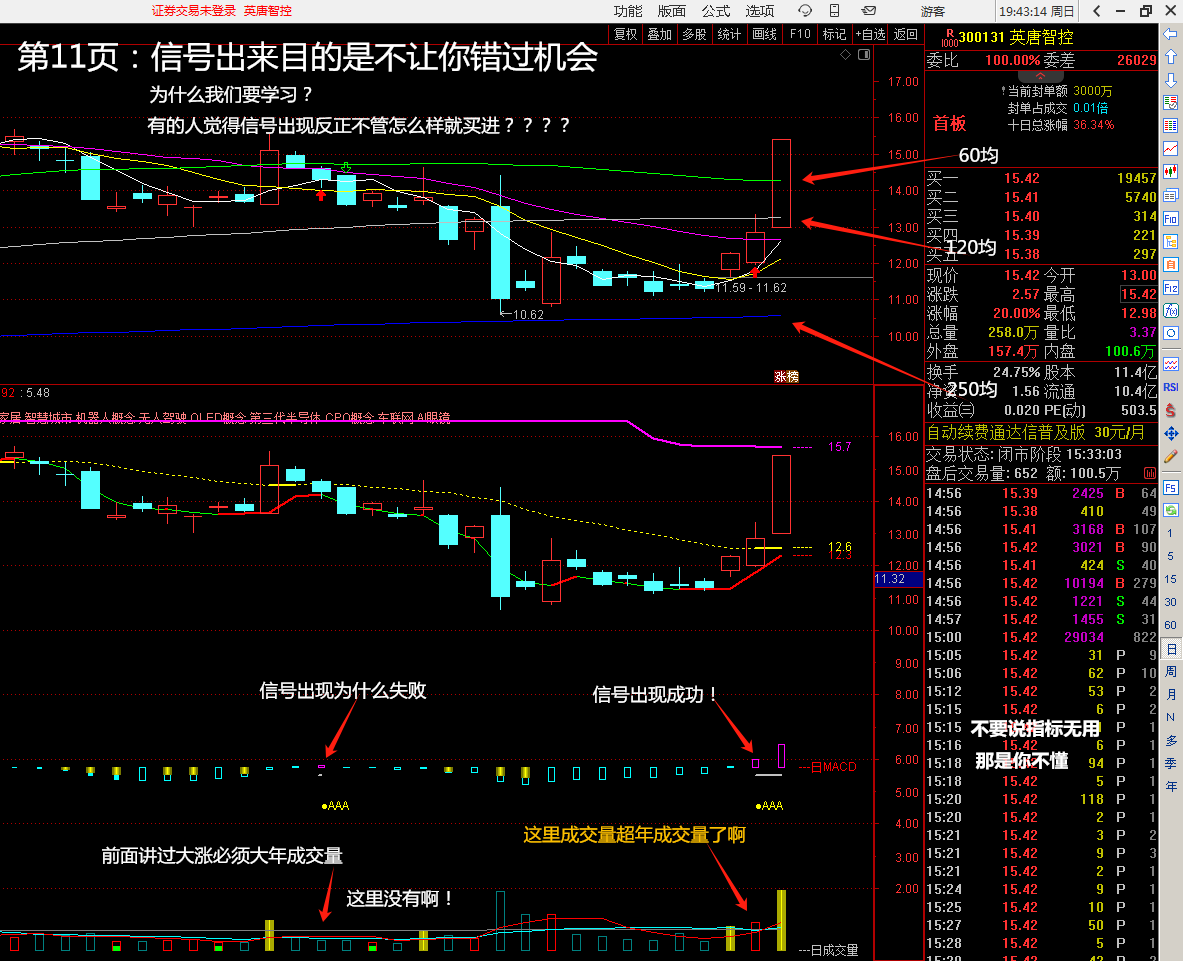Expand the red chevron under 委比 row
This screenshot has width=1183, height=961.
tap(1040, 76)
